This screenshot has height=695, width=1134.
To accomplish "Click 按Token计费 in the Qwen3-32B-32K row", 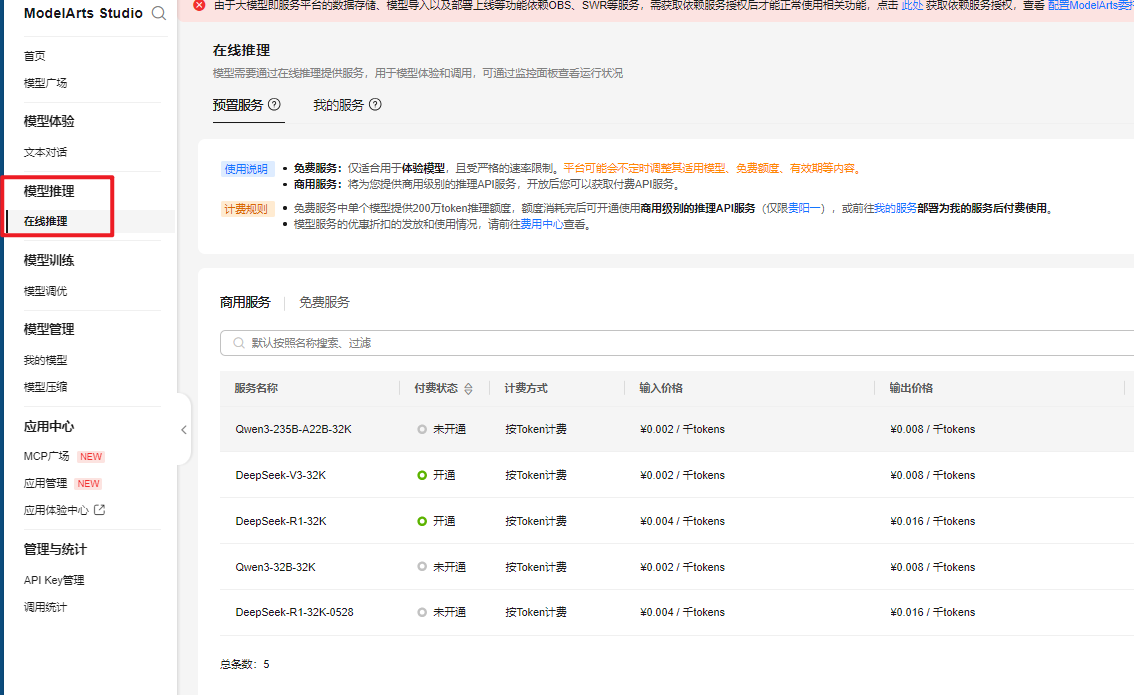I will (536, 567).
